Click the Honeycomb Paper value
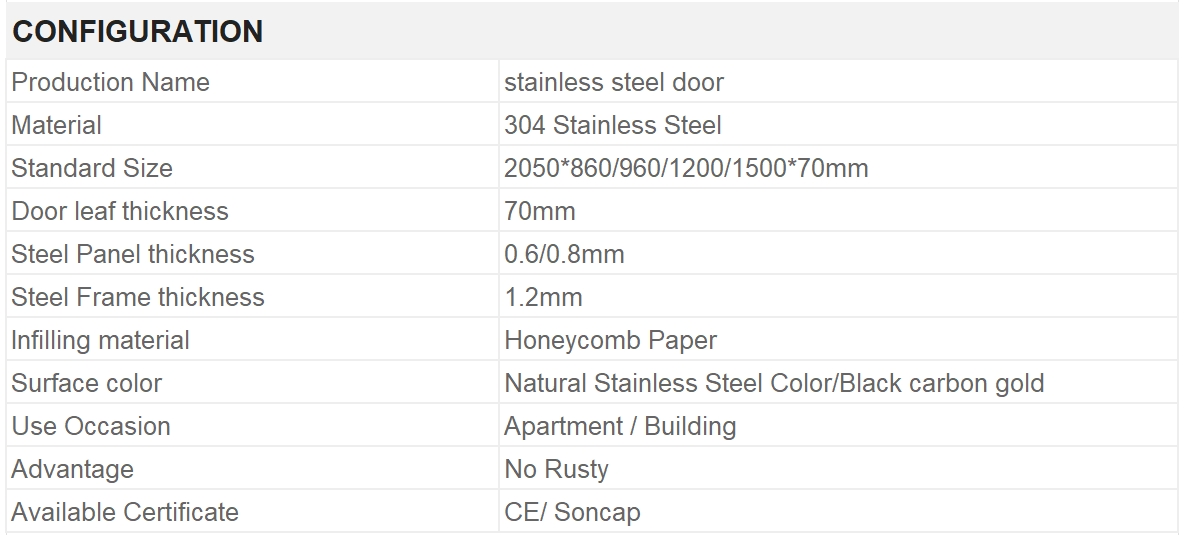 [x=610, y=341]
